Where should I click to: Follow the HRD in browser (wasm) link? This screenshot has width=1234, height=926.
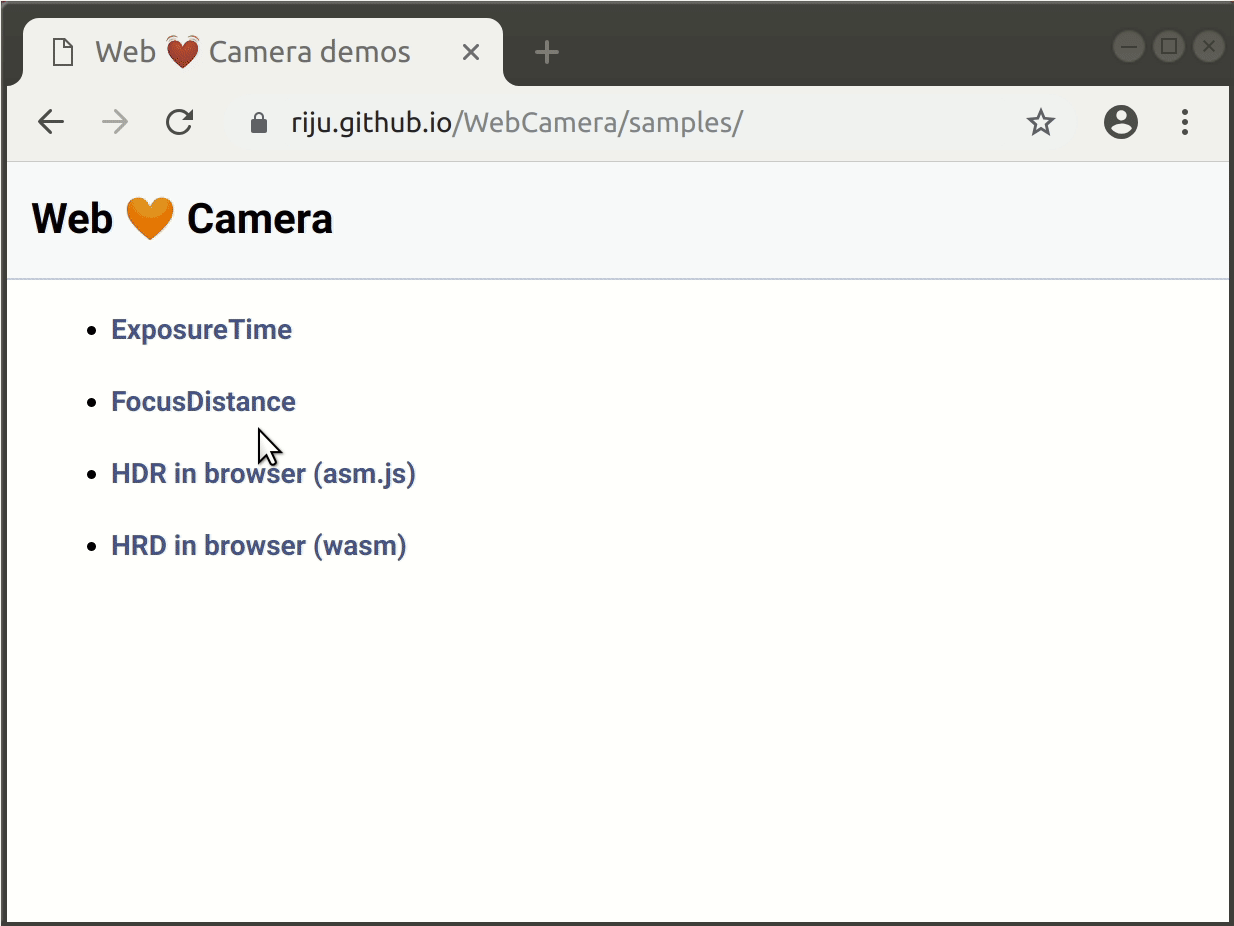pos(259,546)
